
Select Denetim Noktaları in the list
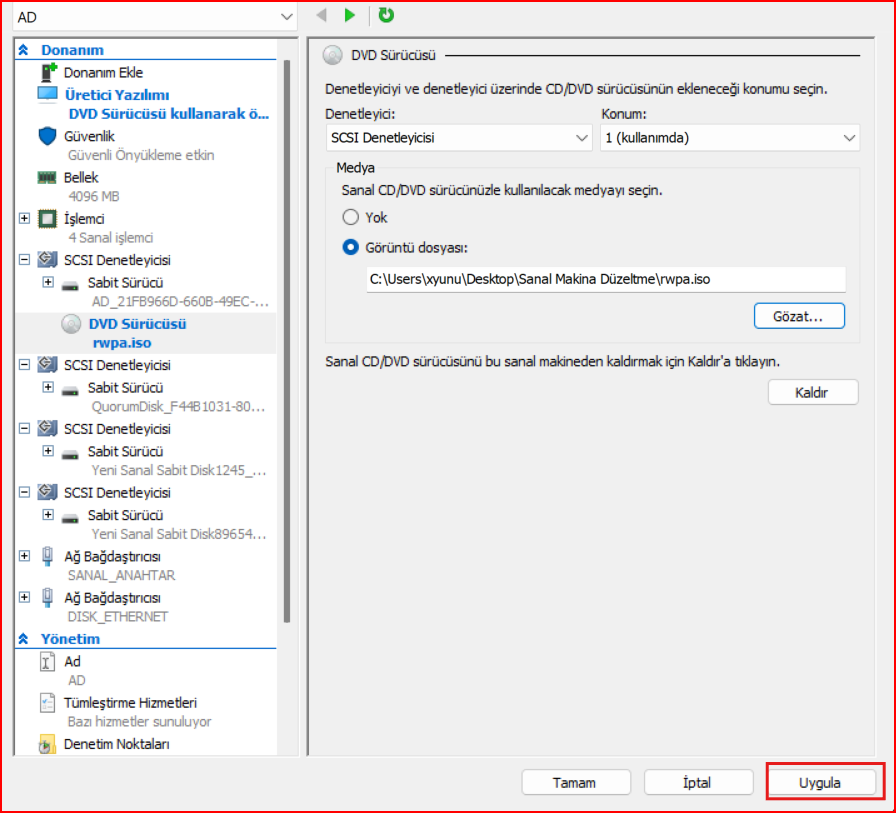[116, 745]
